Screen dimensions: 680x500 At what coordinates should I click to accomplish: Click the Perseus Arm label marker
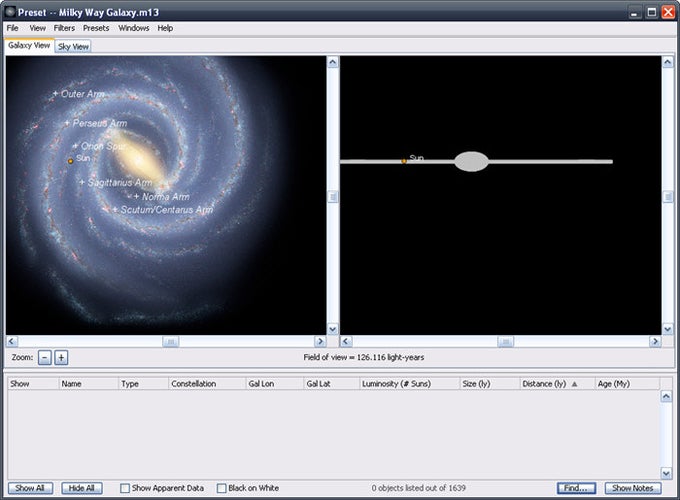67,123
